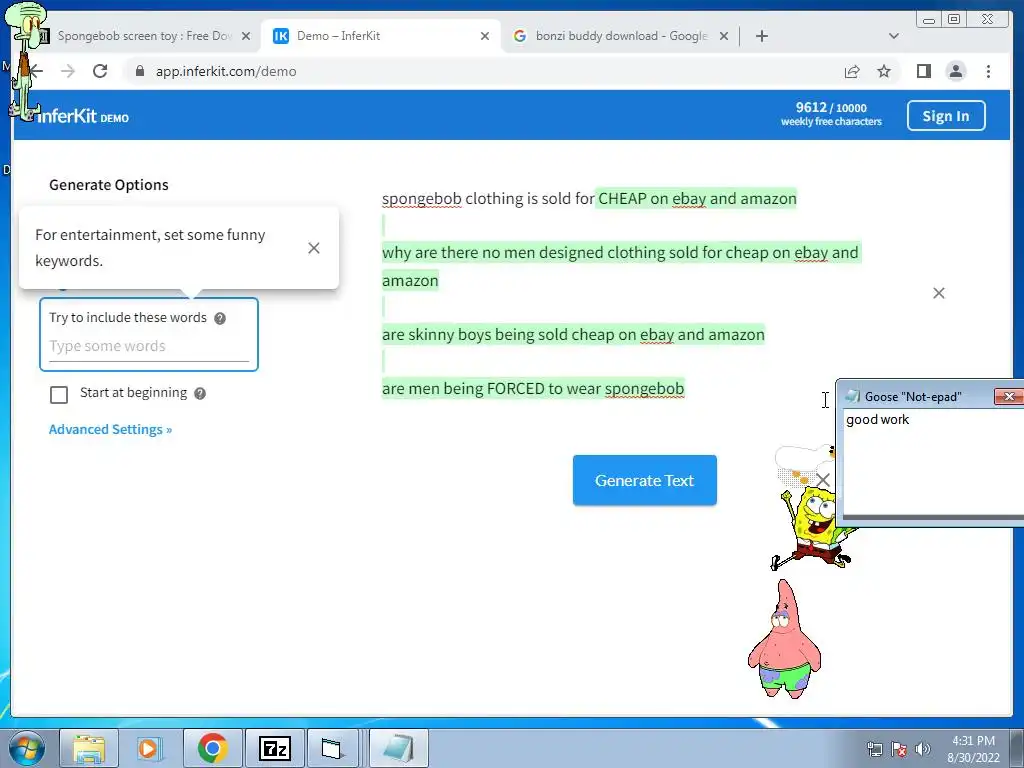Close the bonzi buddy download tab

[724, 36]
